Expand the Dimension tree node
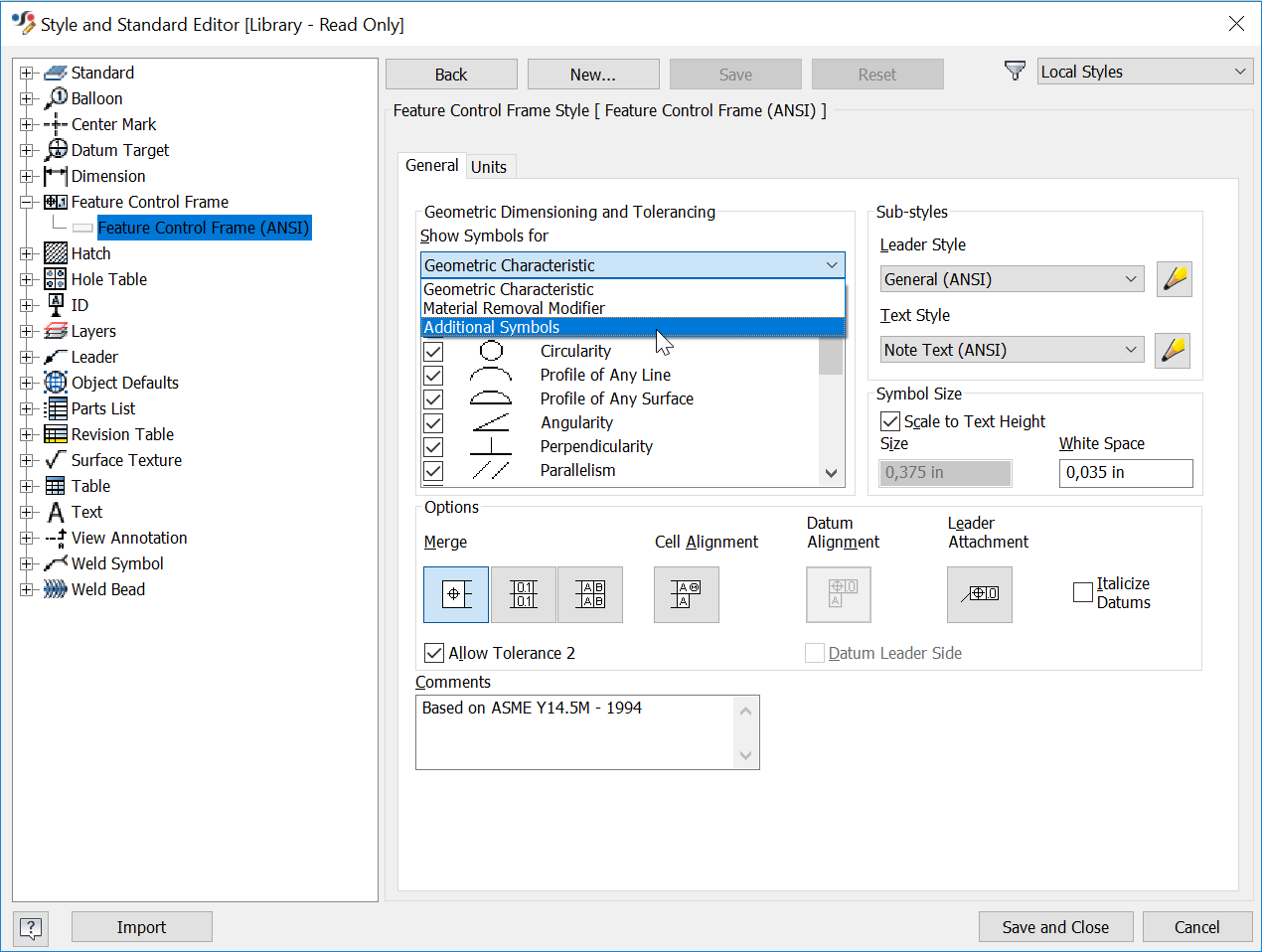Screen dimensions: 1262x952 [x=26, y=176]
